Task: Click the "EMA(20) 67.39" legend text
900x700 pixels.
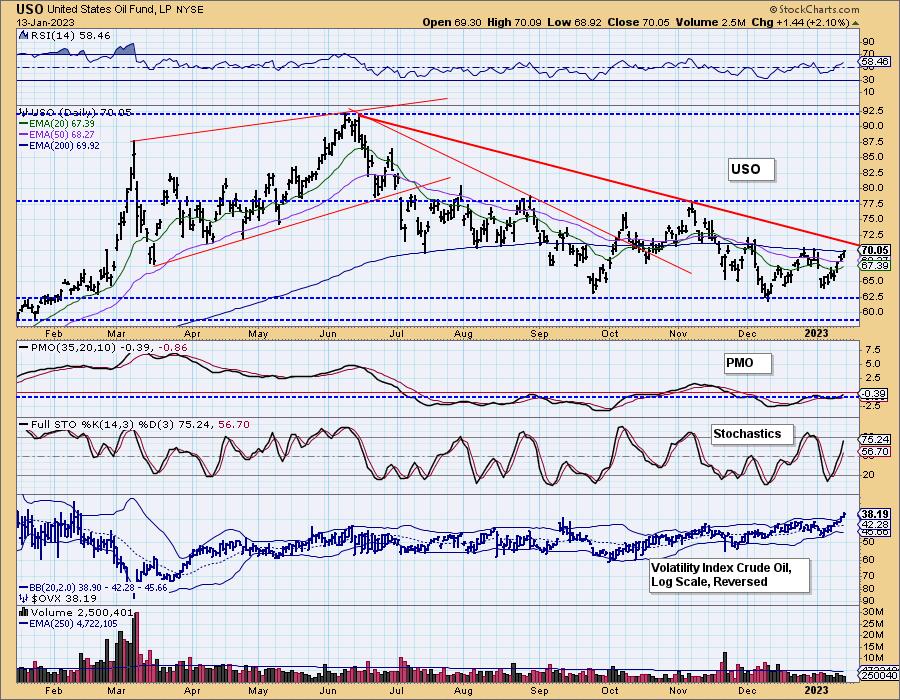Action: 64,124
